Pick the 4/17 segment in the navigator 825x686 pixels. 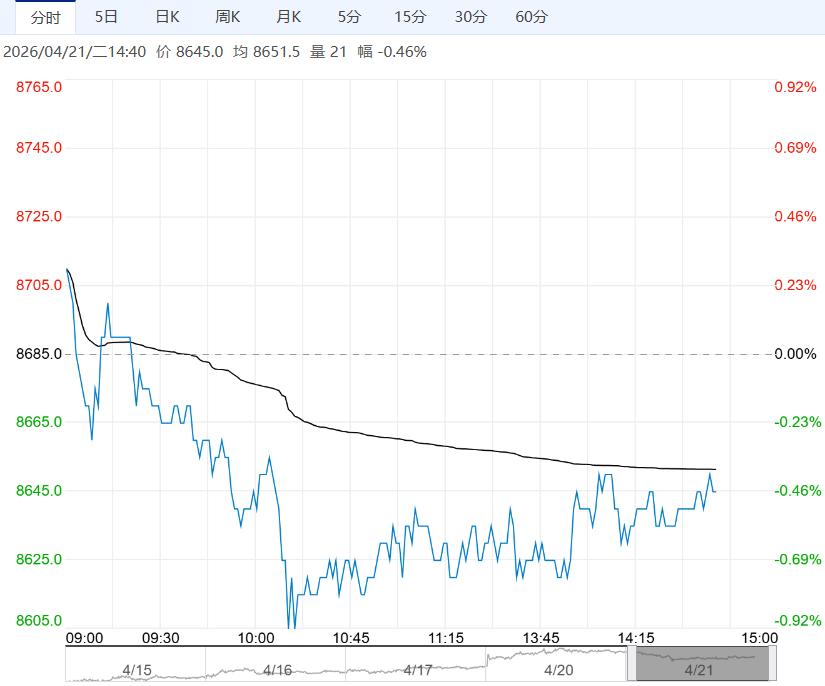pos(418,669)
